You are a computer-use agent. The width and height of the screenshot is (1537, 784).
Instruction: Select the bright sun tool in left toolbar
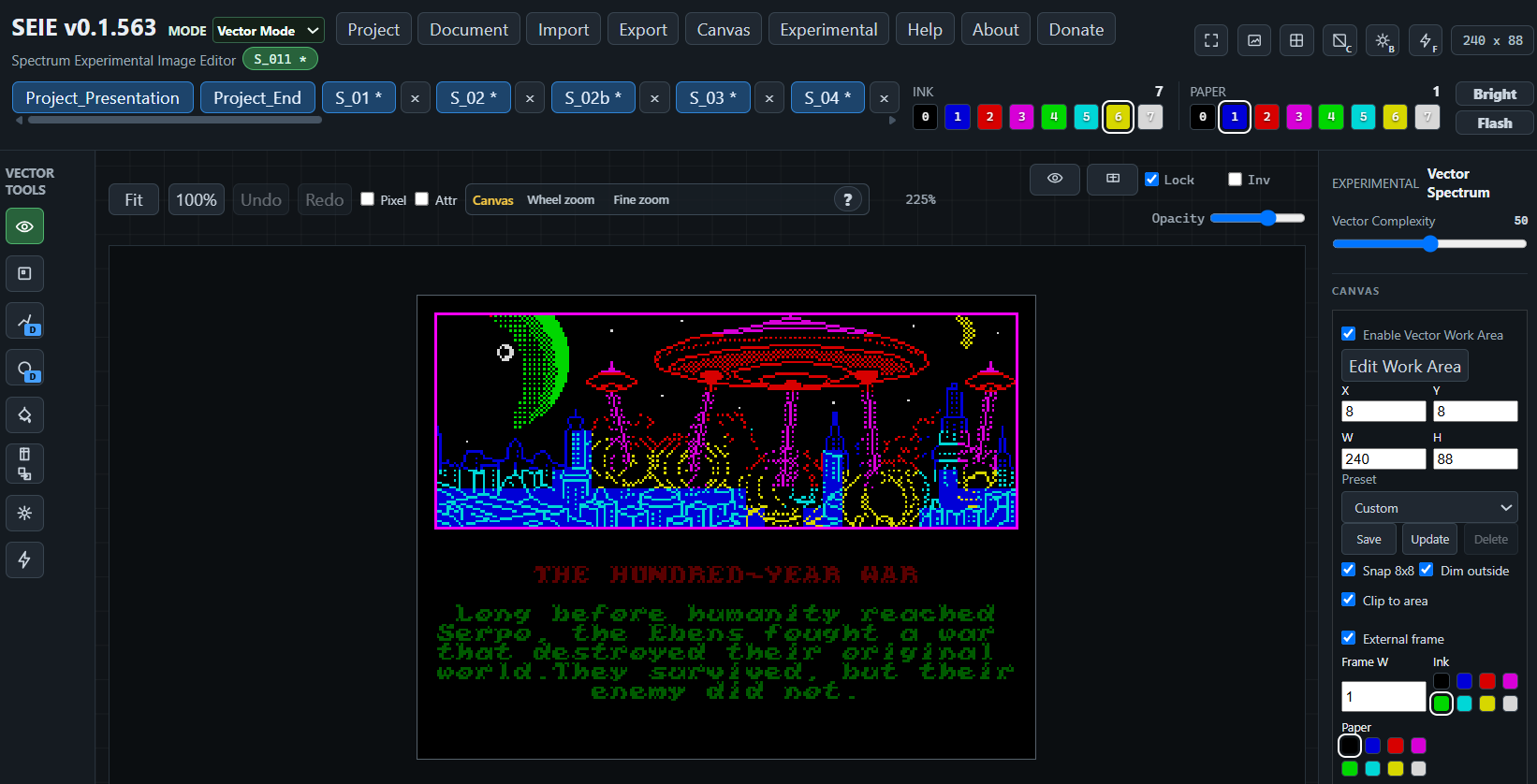click(x=24, y=513)
